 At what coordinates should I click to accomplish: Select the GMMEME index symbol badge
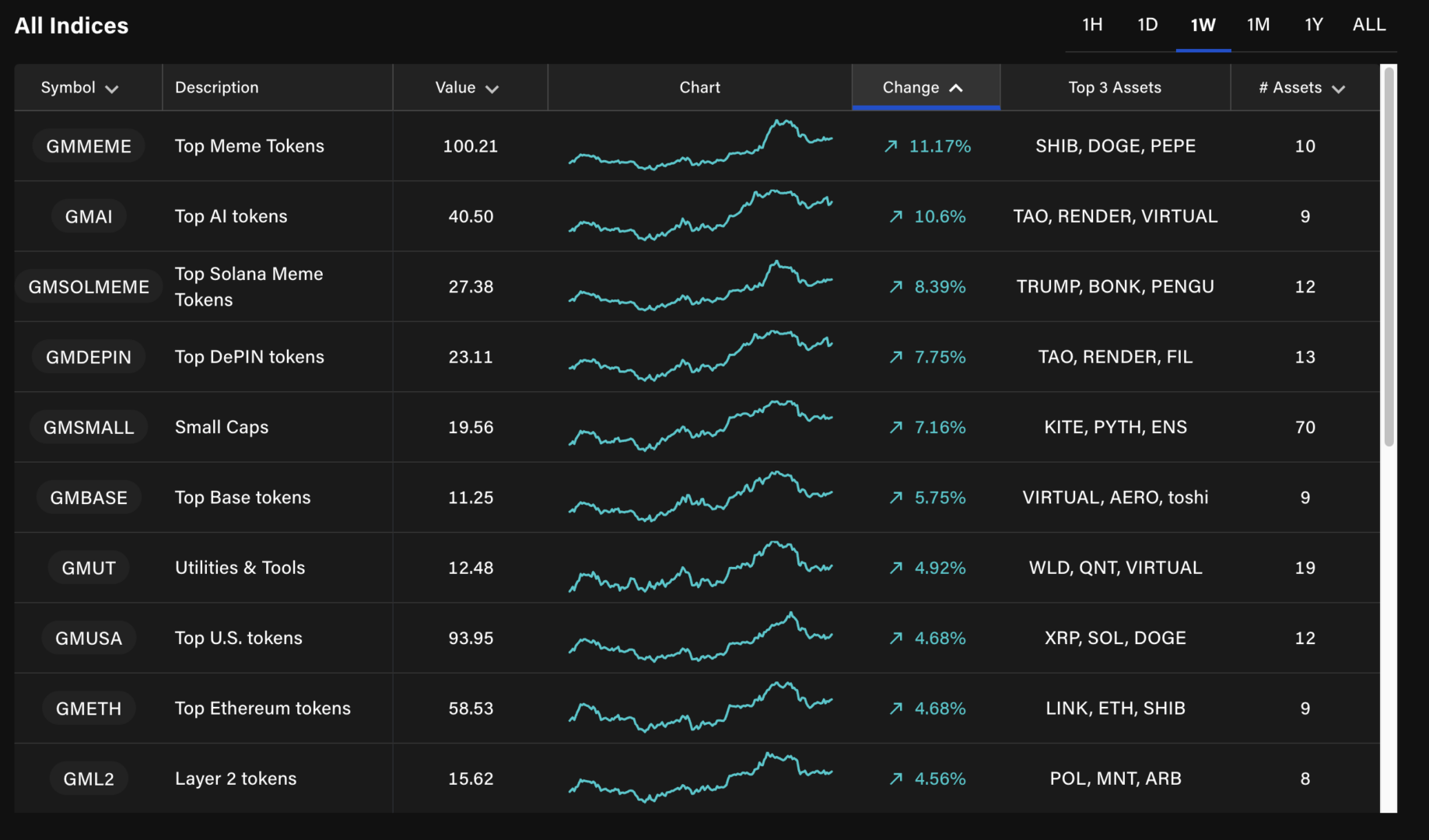coord(88,145)
